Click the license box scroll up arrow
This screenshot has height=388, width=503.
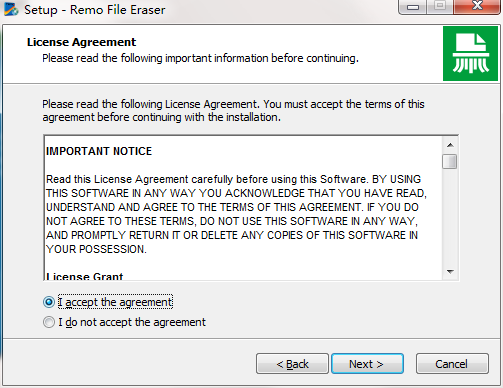click(450, 145)
